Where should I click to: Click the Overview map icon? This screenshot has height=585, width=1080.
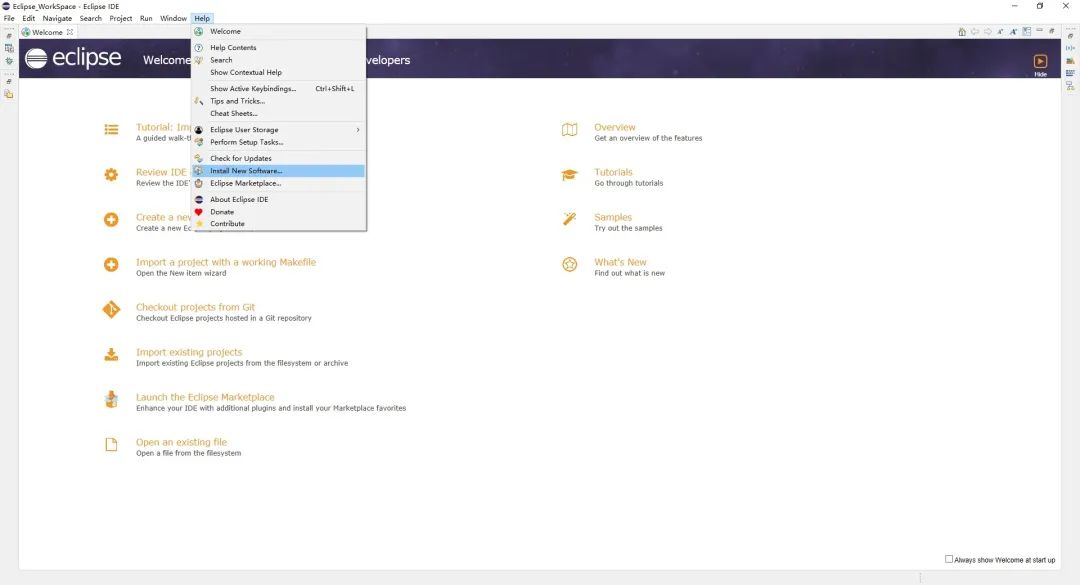[570, 130]
